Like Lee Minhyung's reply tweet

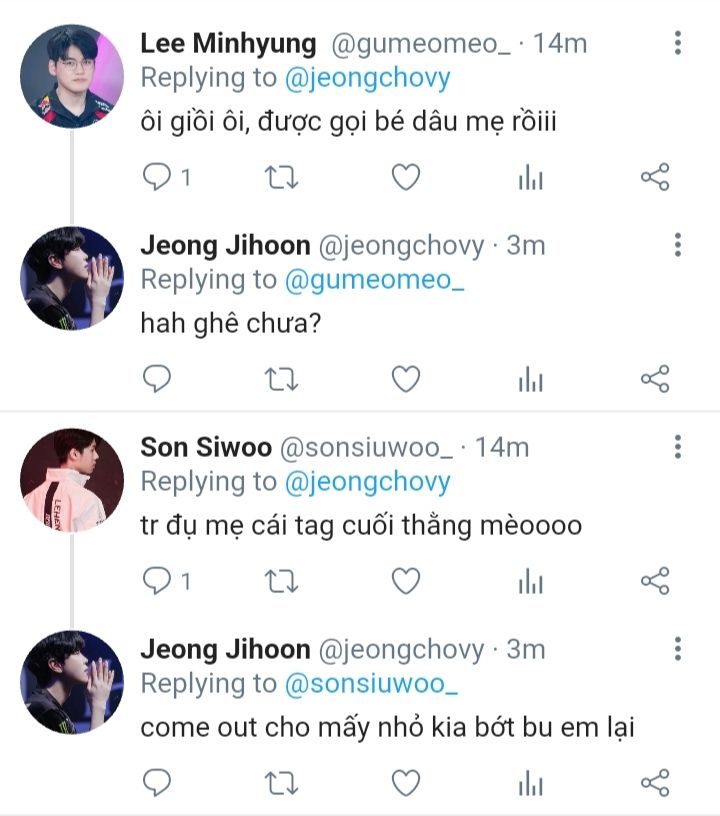coord(404,178)
